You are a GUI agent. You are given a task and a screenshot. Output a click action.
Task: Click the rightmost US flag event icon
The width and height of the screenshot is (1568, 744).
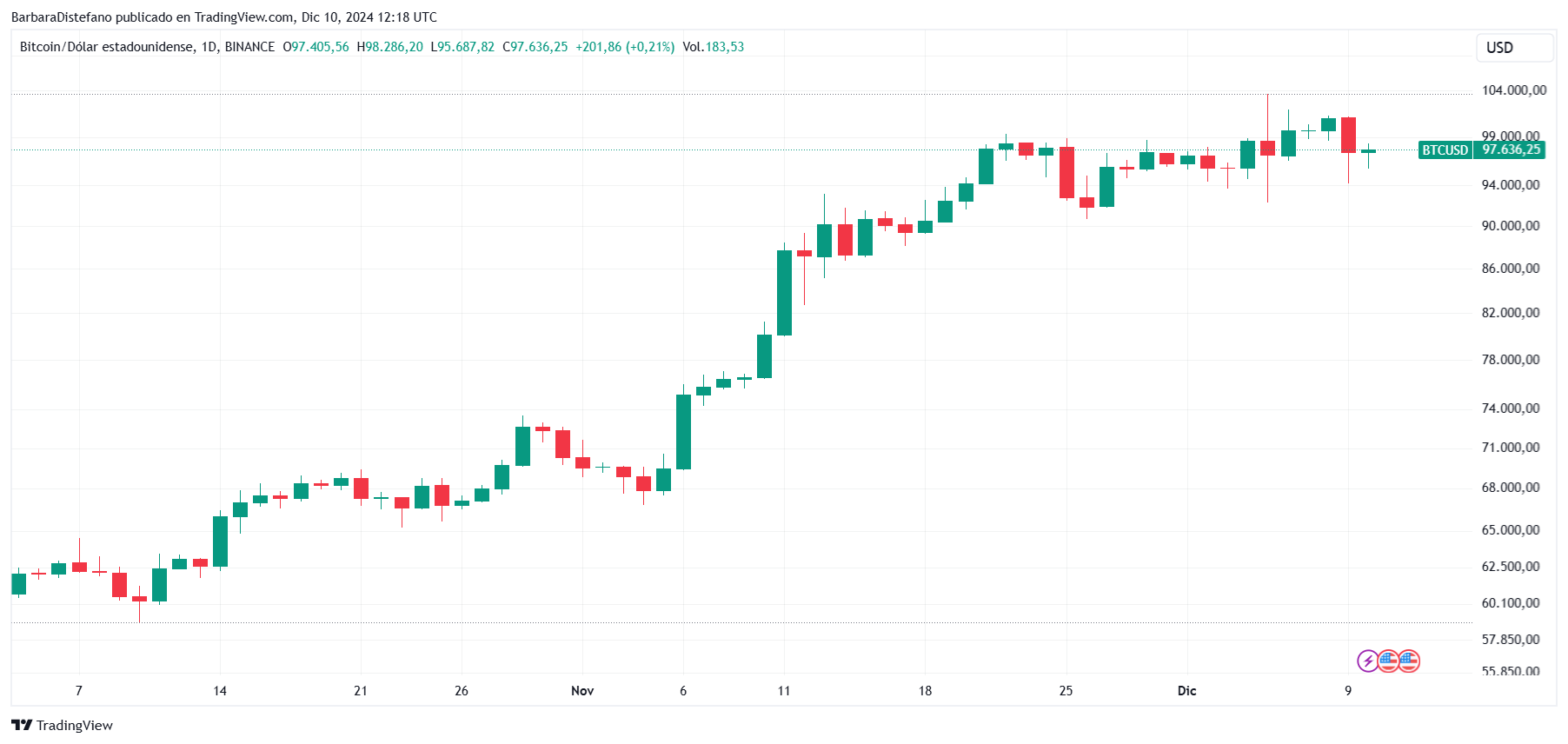[1409, 661]
